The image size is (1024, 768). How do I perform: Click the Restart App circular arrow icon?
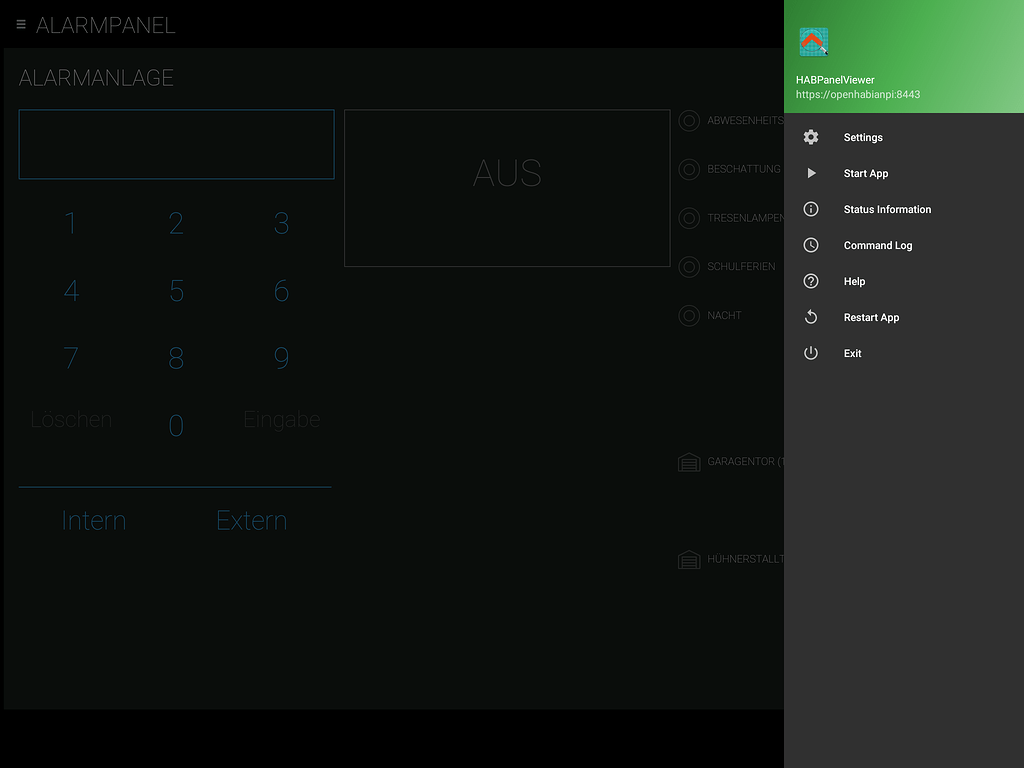click(x=810, y=317)
